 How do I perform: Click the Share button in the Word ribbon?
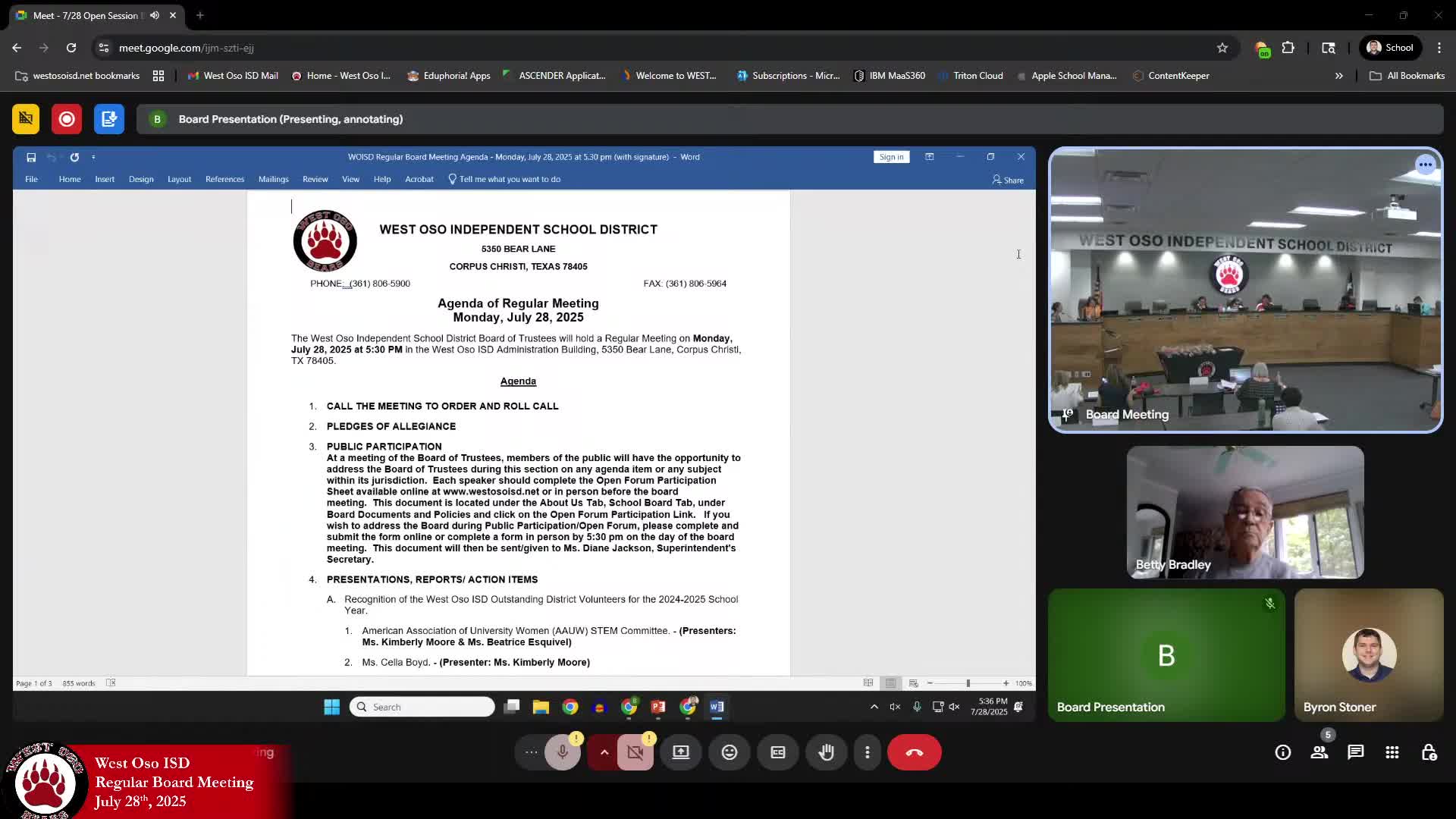tap(1008, 180)
